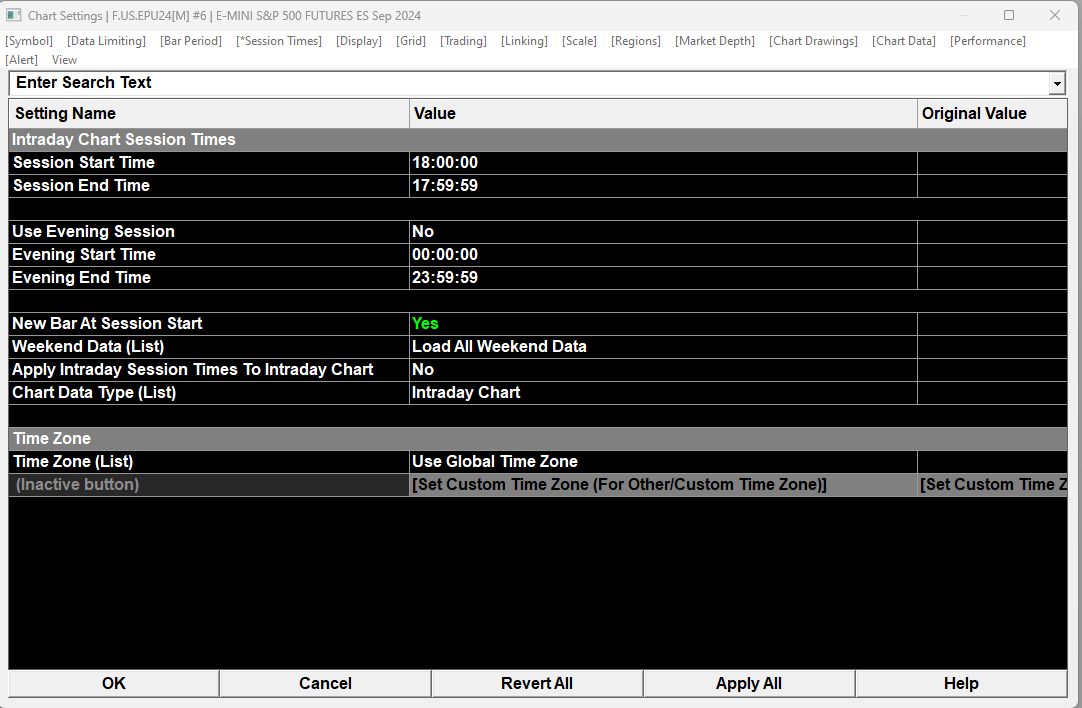Open the [Performance] tab

point(987,41)
